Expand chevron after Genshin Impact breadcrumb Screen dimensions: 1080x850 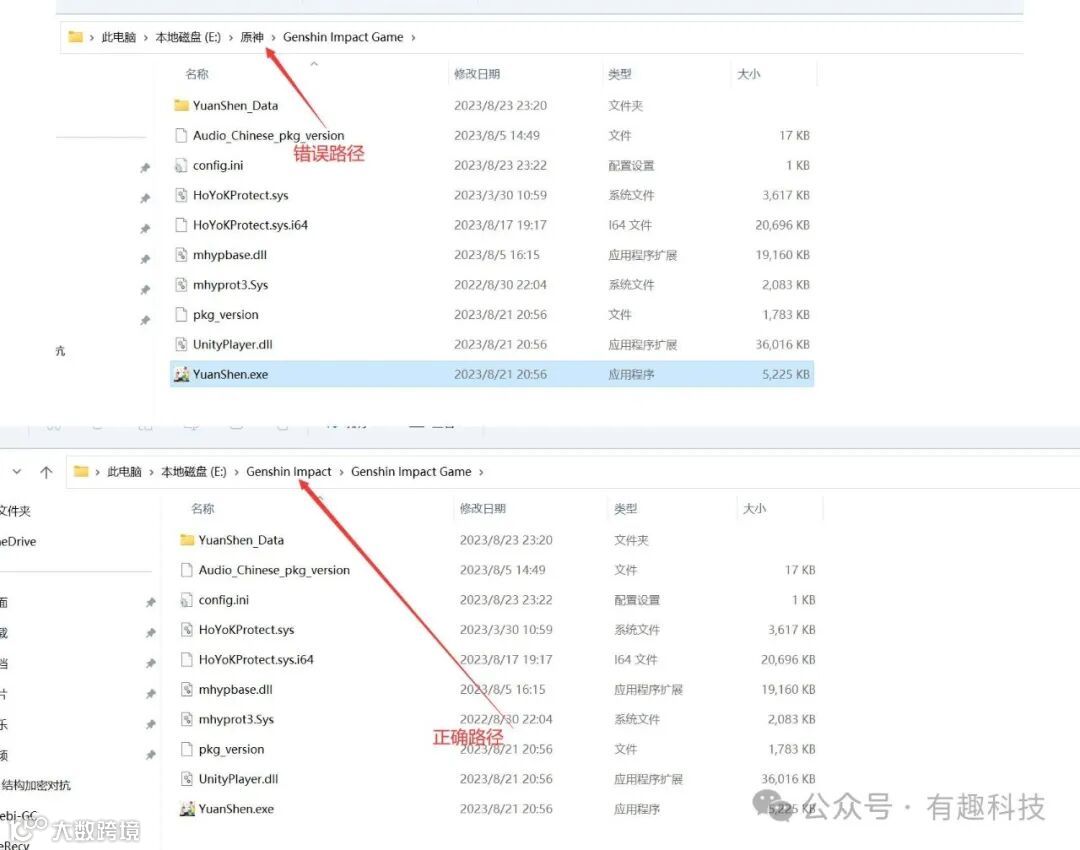342,472
